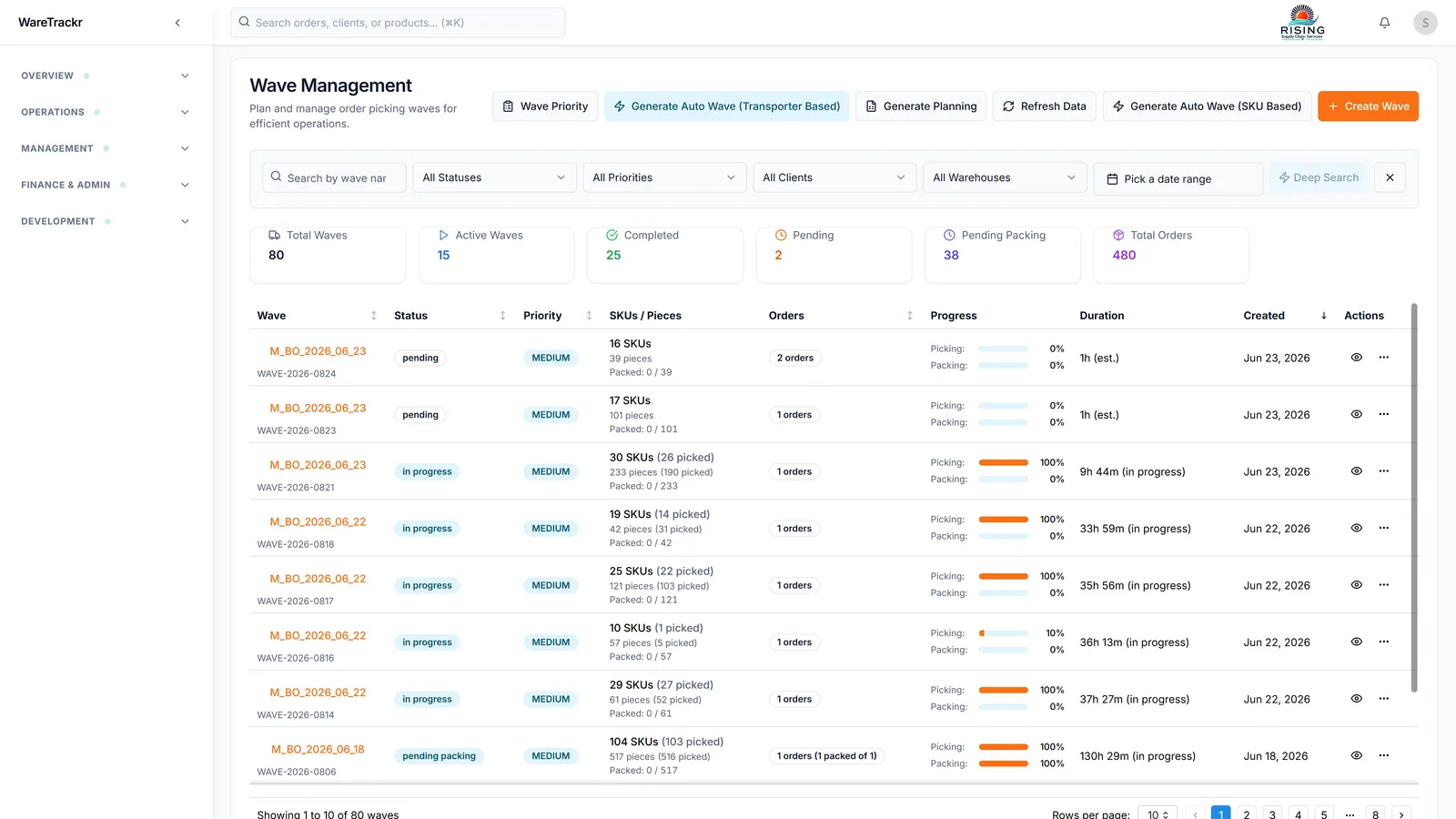The height and width of the screenshot is (819, 1456).
Task: Open actions menu for WAVE-2026-0816
Action: click(1383, 642)
